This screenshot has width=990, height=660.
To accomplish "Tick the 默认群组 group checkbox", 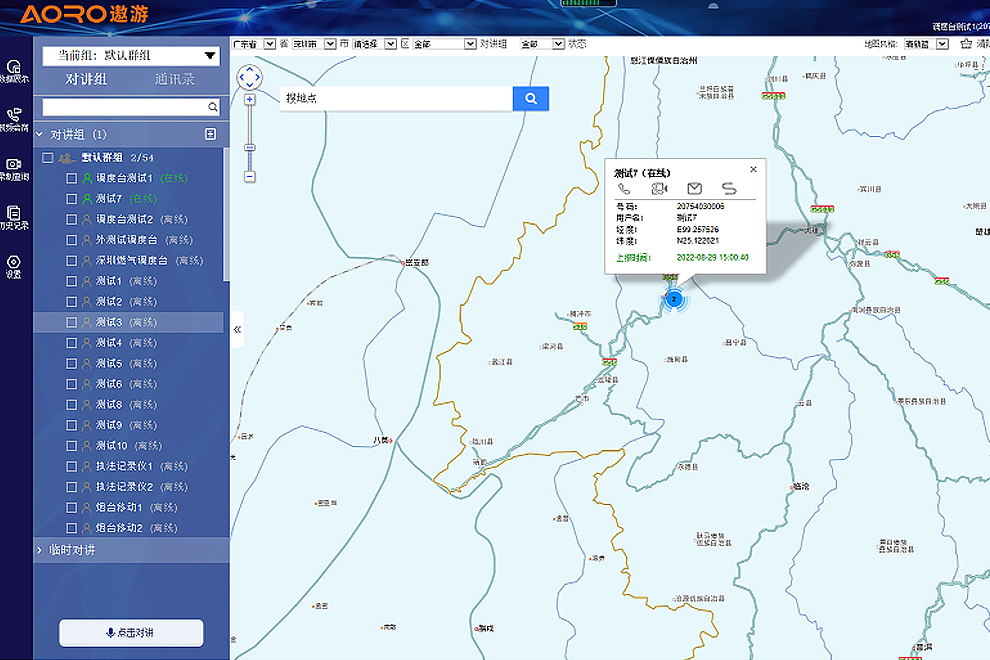I will (48, 157).
